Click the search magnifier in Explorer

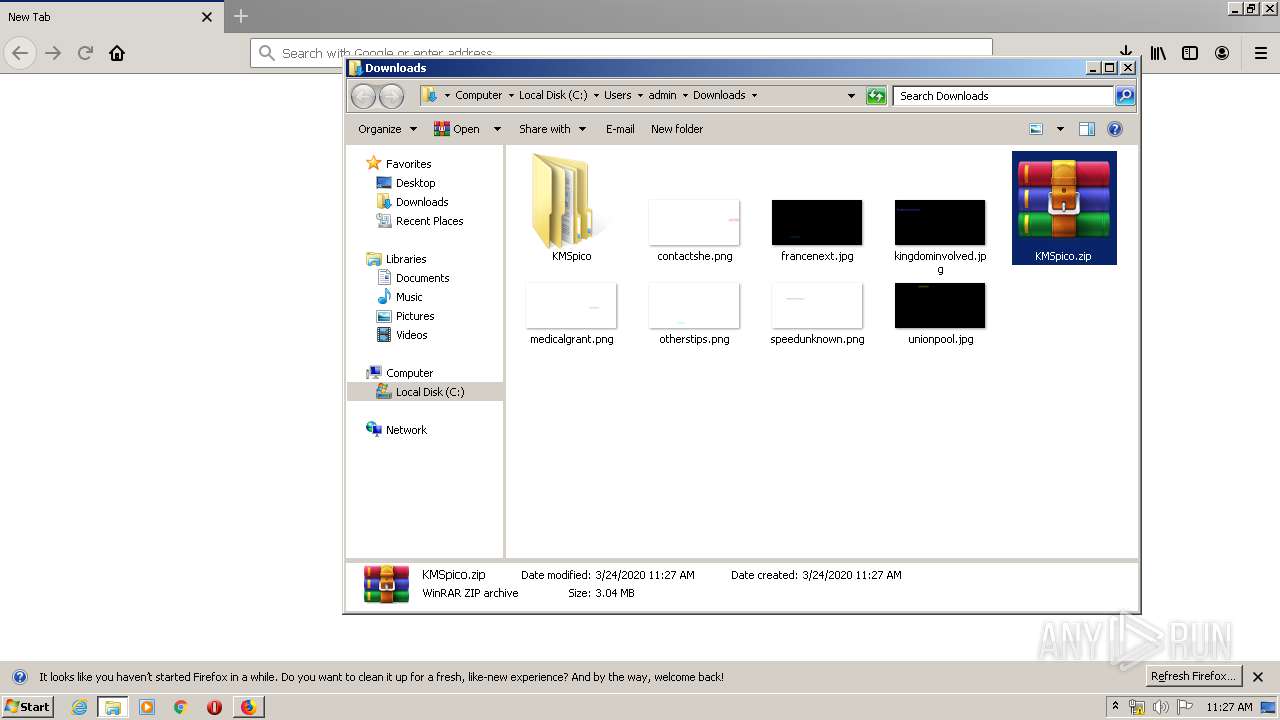click(x=1125, y=96)
